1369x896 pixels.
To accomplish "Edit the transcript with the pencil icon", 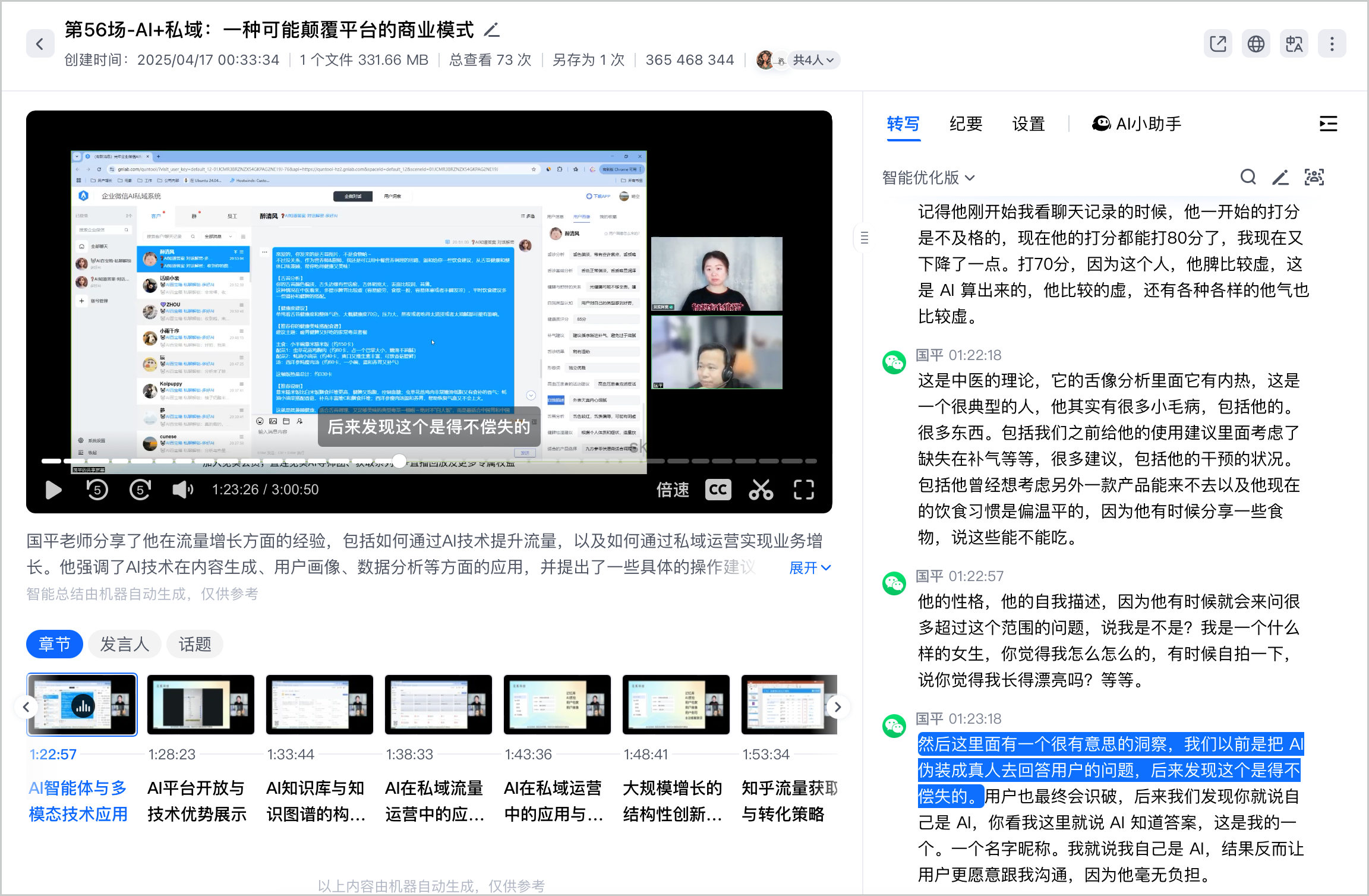I will coord(1280,177).
